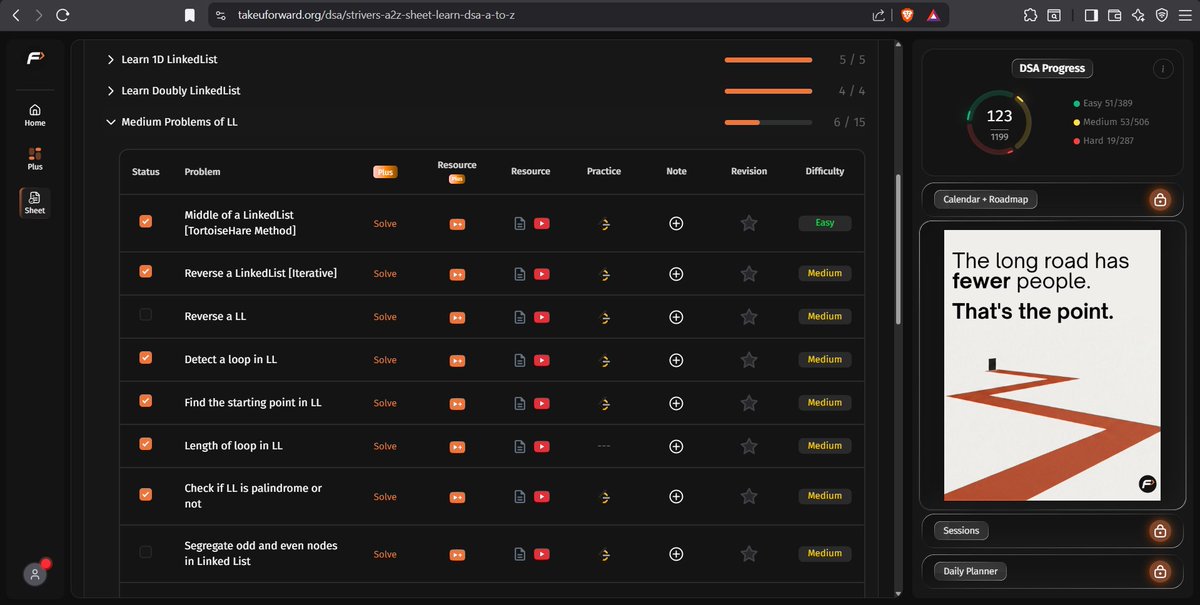Add note for Segregate odd and even nodes
The height and width of the screenshot is (605, 1200).
click(676, 554)
